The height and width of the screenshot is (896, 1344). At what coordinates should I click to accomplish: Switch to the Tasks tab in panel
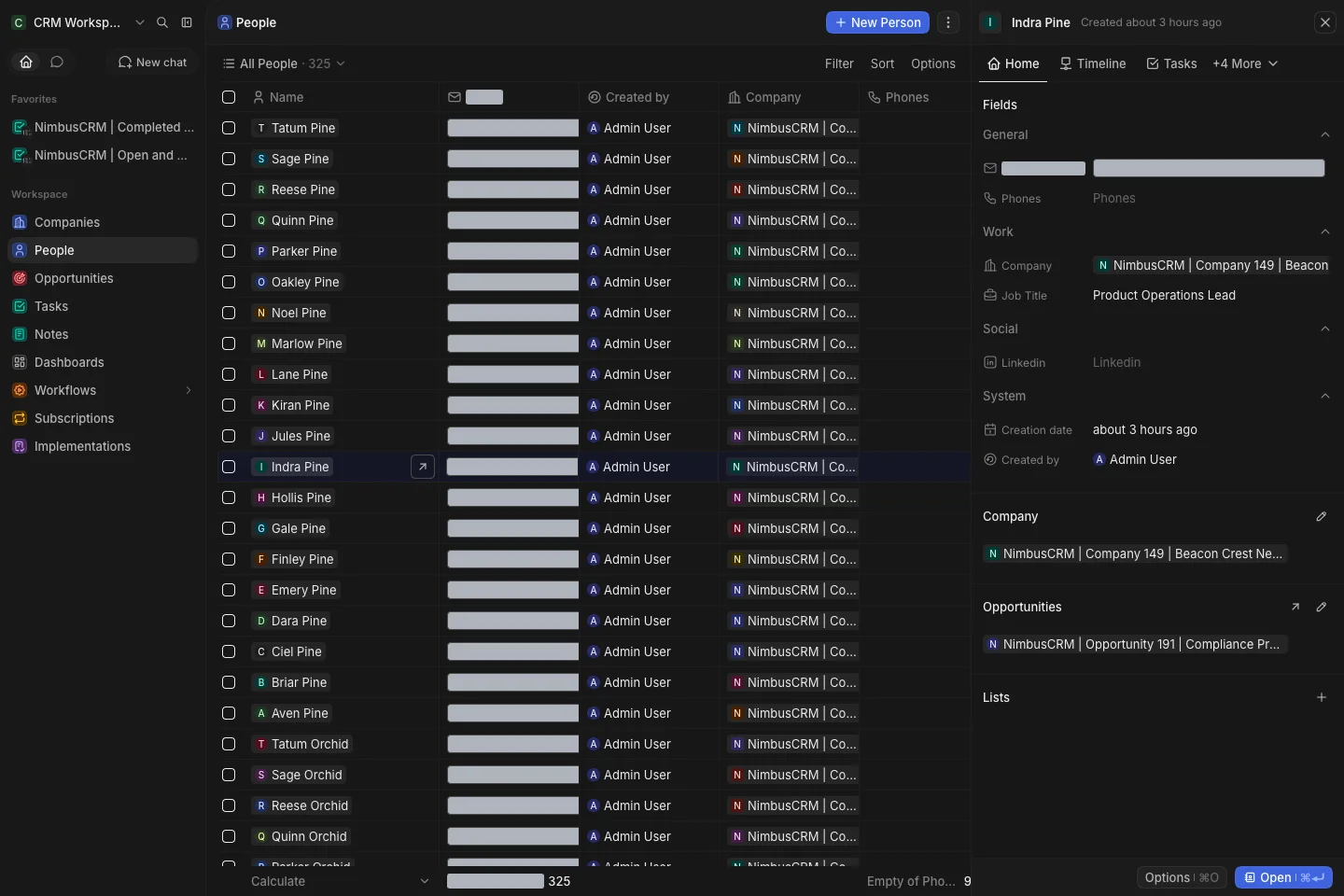(1171, 63)
